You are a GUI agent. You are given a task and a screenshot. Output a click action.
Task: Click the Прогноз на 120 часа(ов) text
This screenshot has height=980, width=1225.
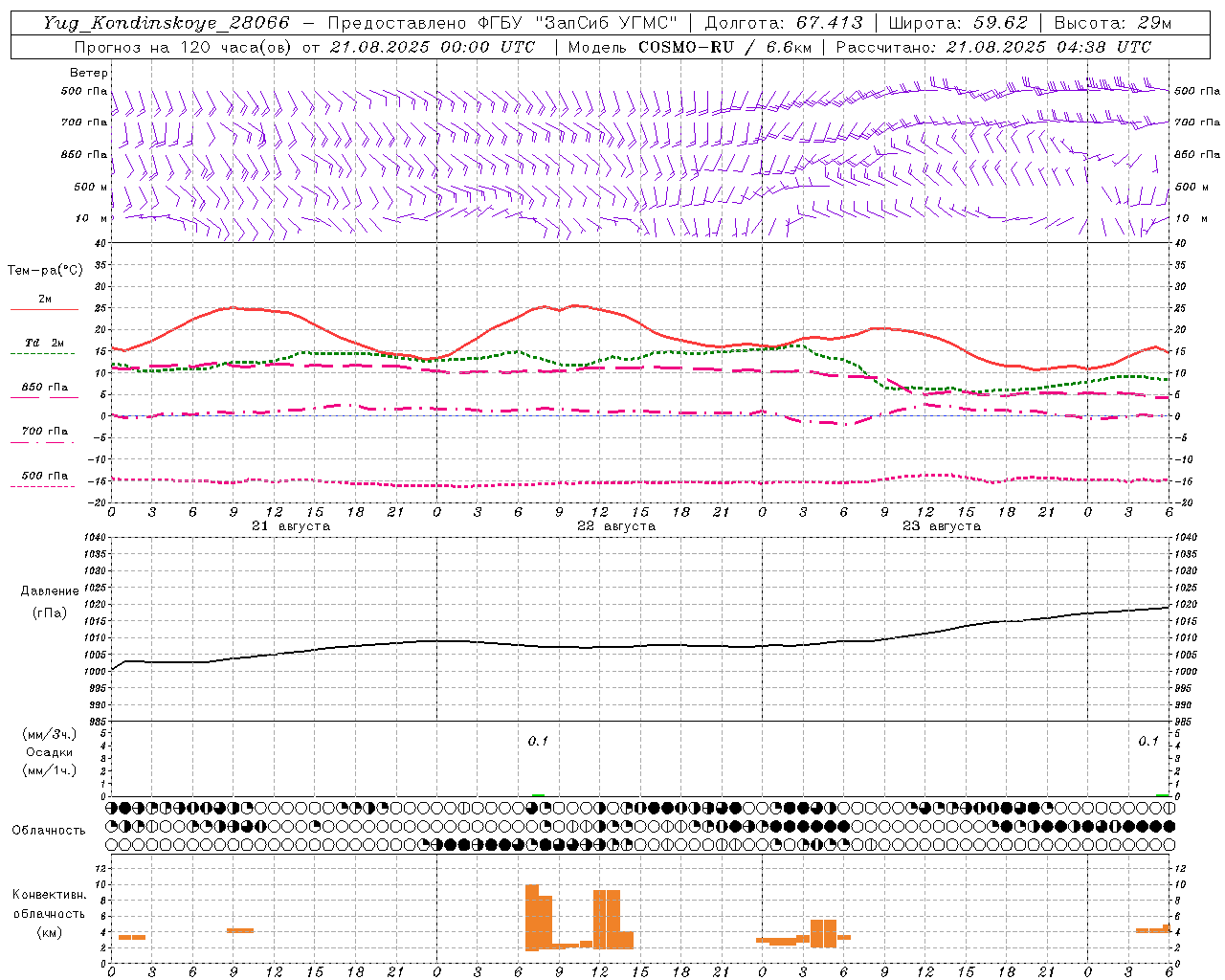click(x=185, y=47)
